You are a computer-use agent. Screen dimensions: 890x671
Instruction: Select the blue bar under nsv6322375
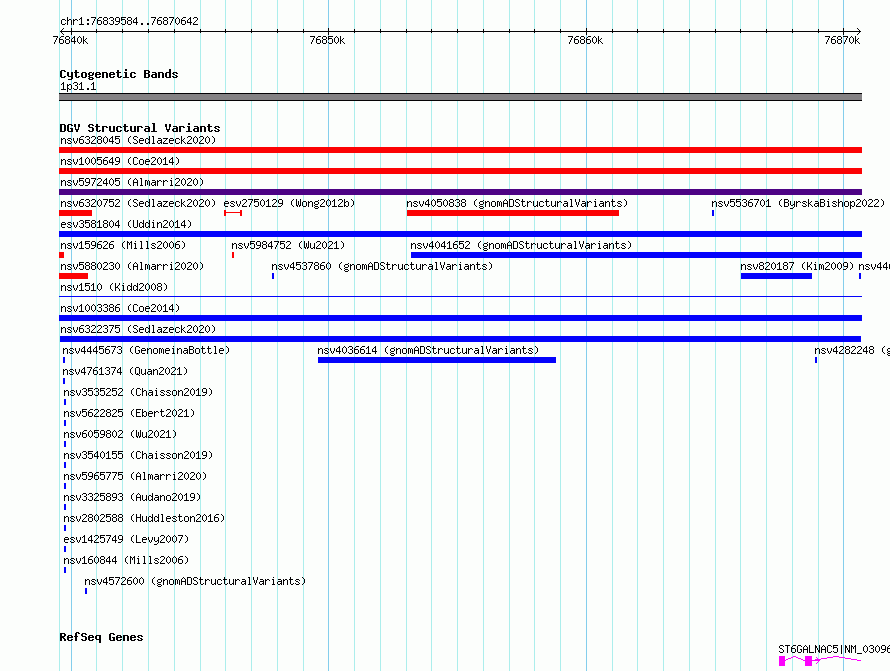[x=460, y=339]
